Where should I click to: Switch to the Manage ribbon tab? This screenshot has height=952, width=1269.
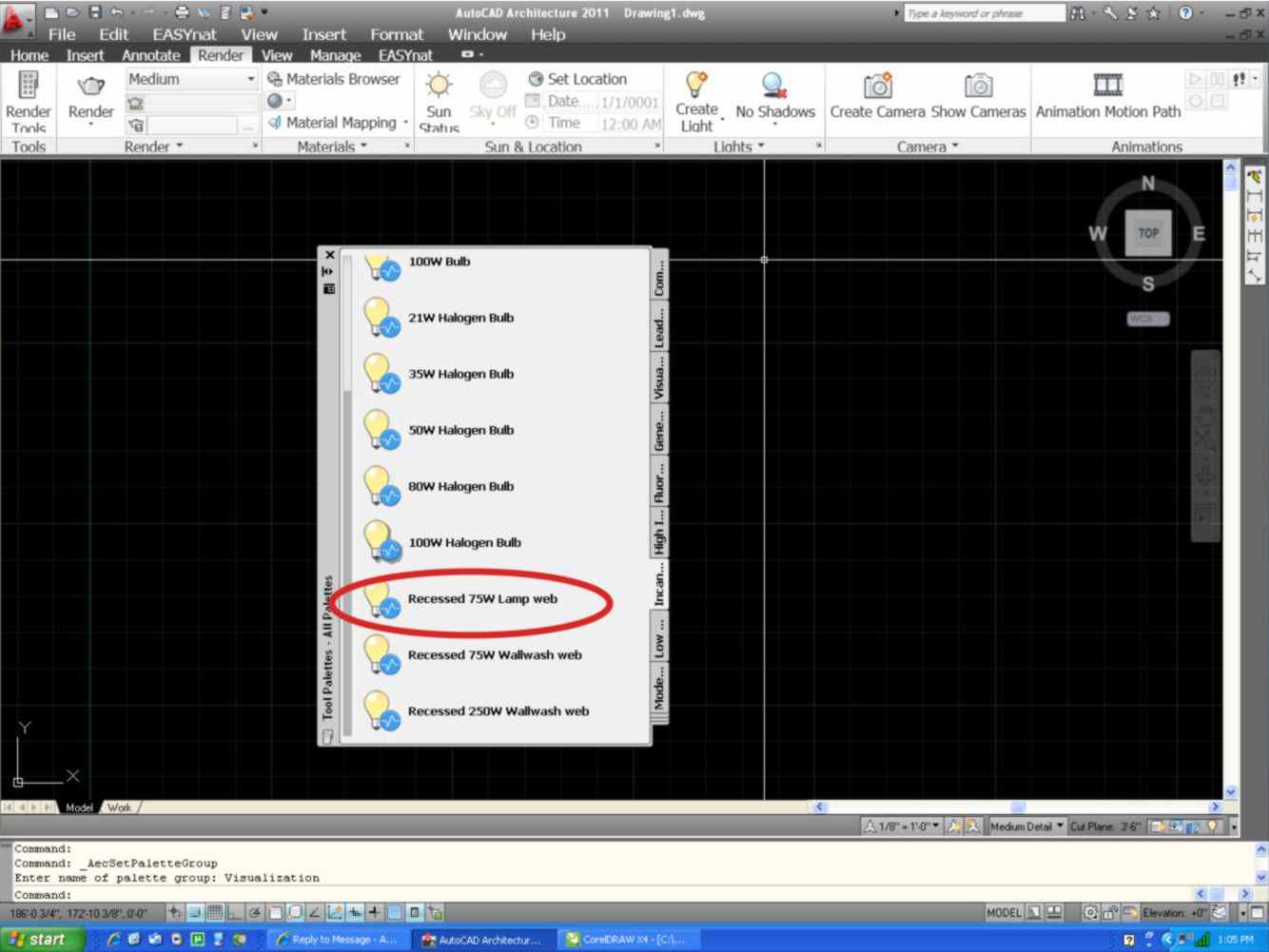335,55
